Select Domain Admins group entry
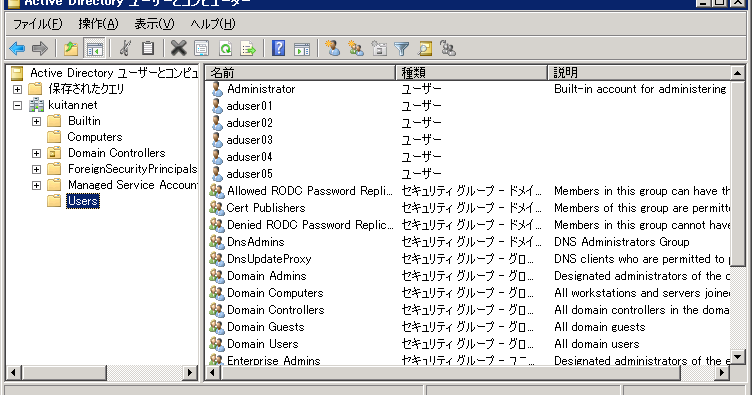Screen dimensions: 752x395 267,276
